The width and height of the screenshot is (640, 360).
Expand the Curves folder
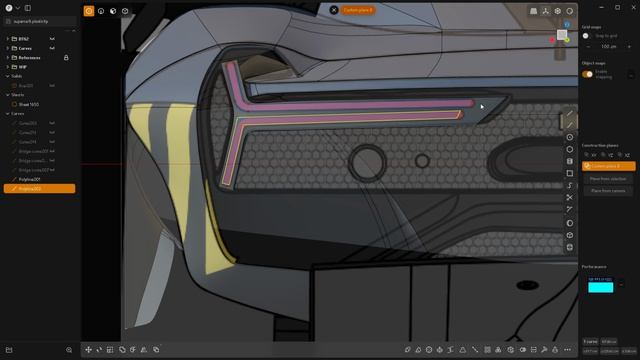[x=7, y=48]
